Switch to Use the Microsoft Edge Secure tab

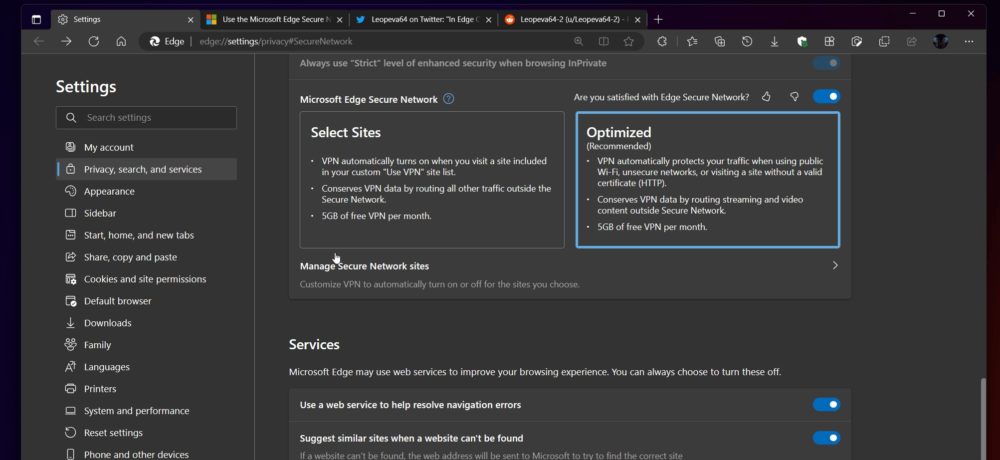pos(275,20)
